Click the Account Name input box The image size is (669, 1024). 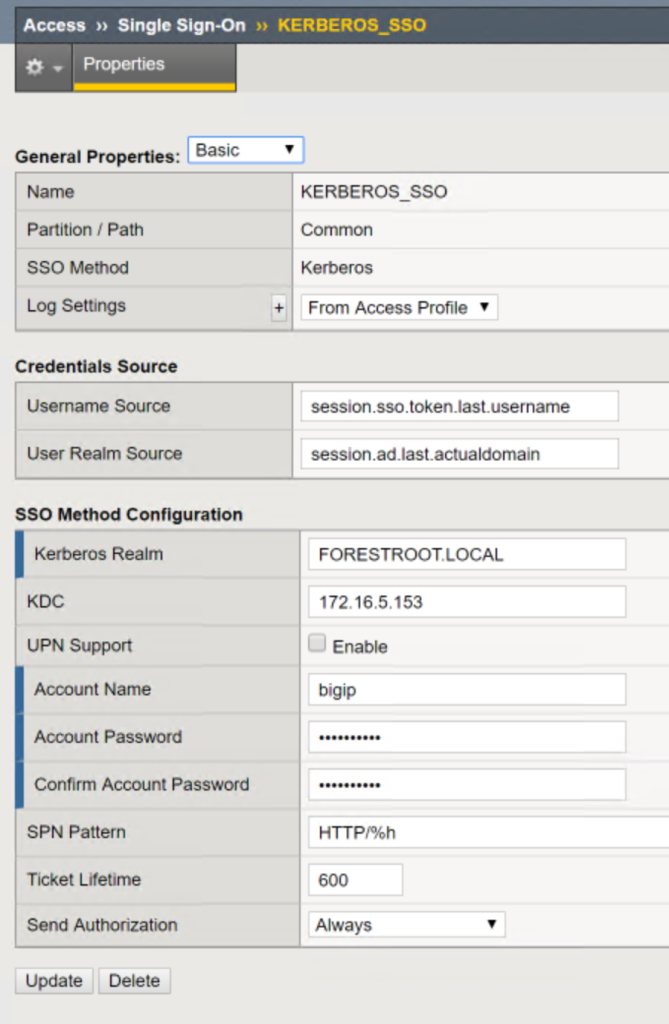(x=467, y=690)
